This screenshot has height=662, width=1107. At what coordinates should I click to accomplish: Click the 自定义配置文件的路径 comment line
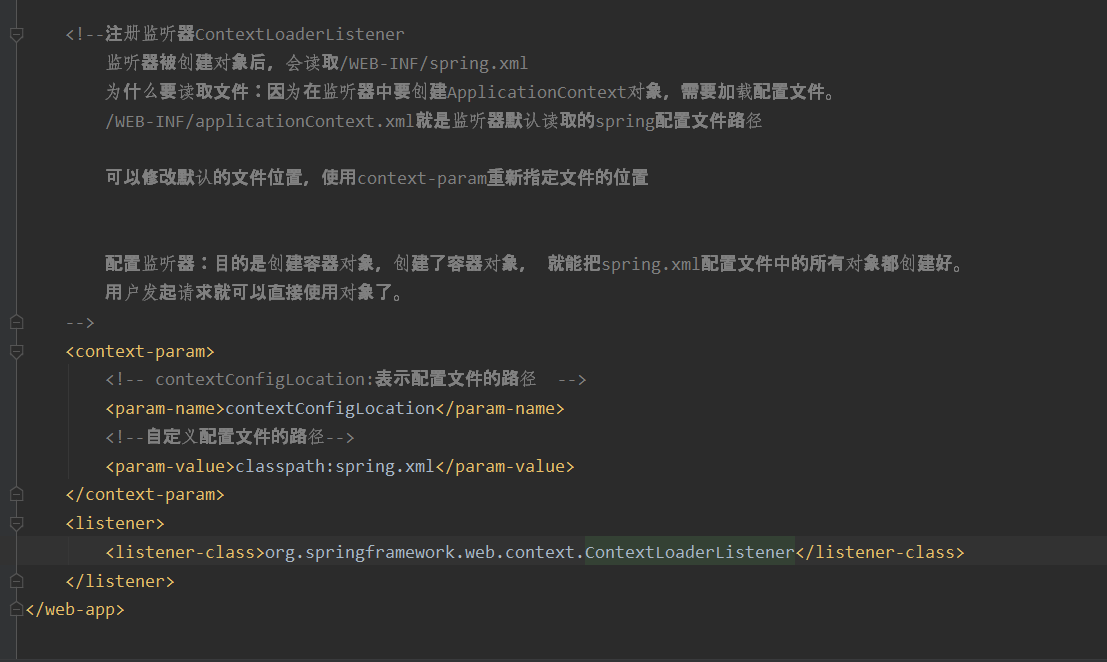click(229, 438)
